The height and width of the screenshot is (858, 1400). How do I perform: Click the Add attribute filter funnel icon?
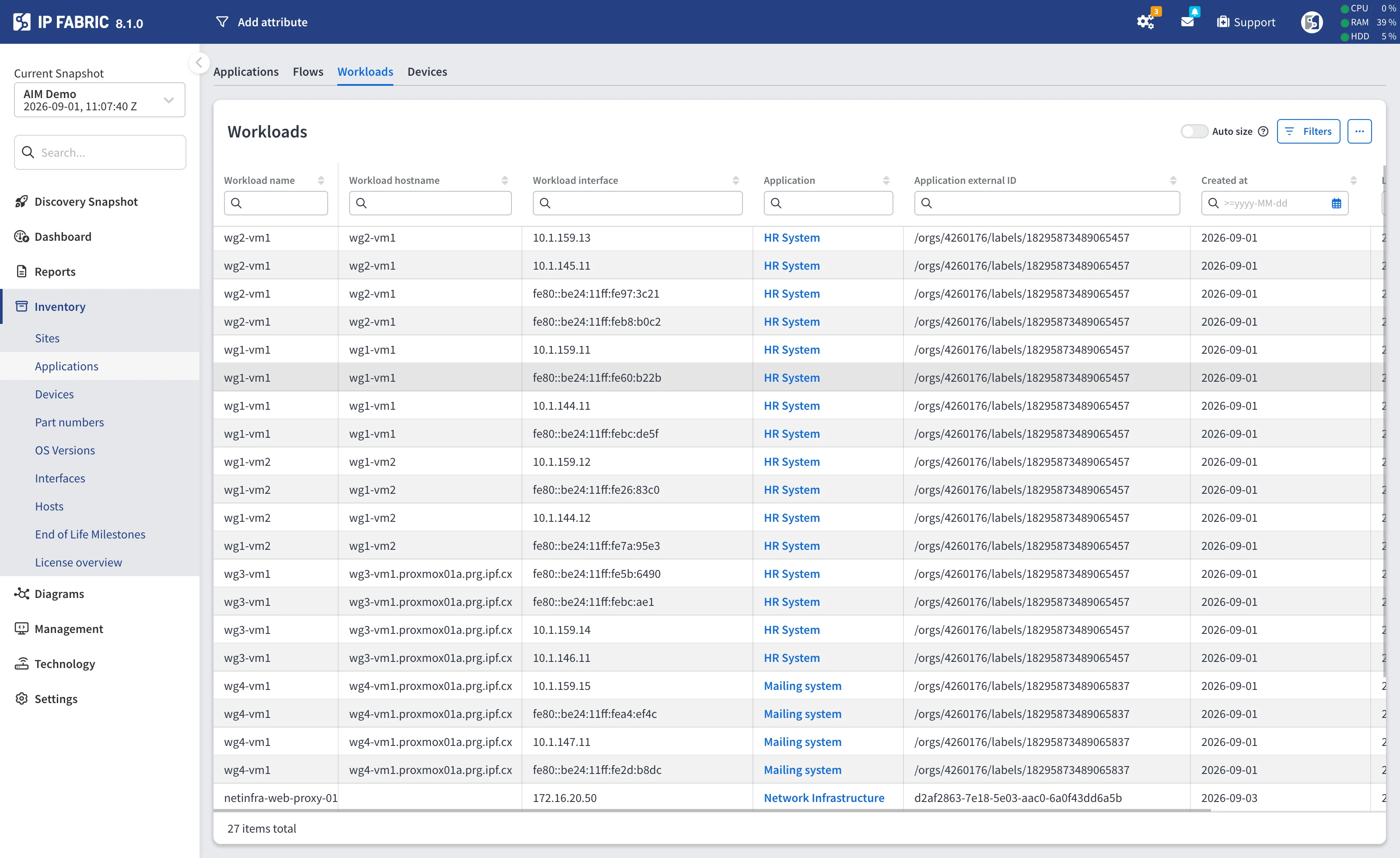(x=222, y=21)
